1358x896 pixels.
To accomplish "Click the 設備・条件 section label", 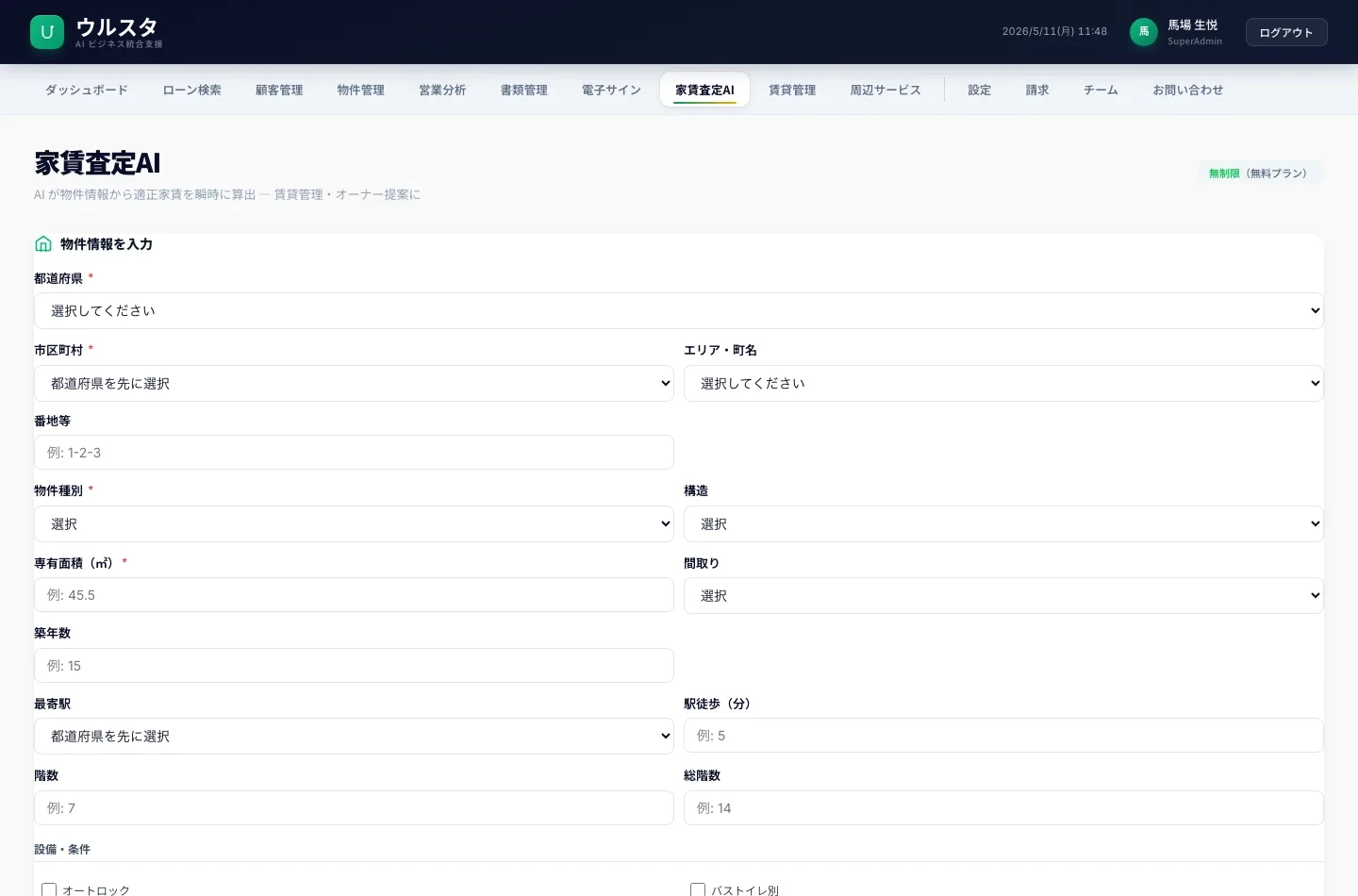I will click(x=62, y=850).
